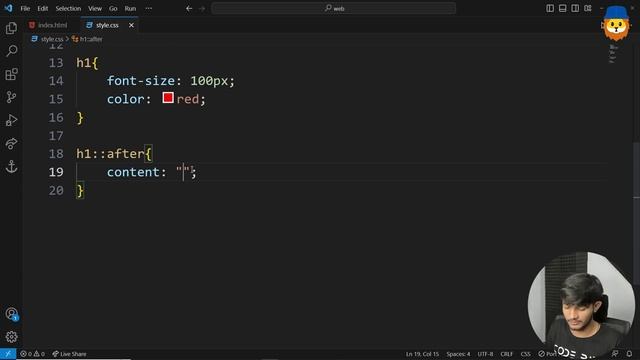Open the red color picker swatch
Image resolution: width=640 pixels, height=360 pixels.
coord(168,98)
